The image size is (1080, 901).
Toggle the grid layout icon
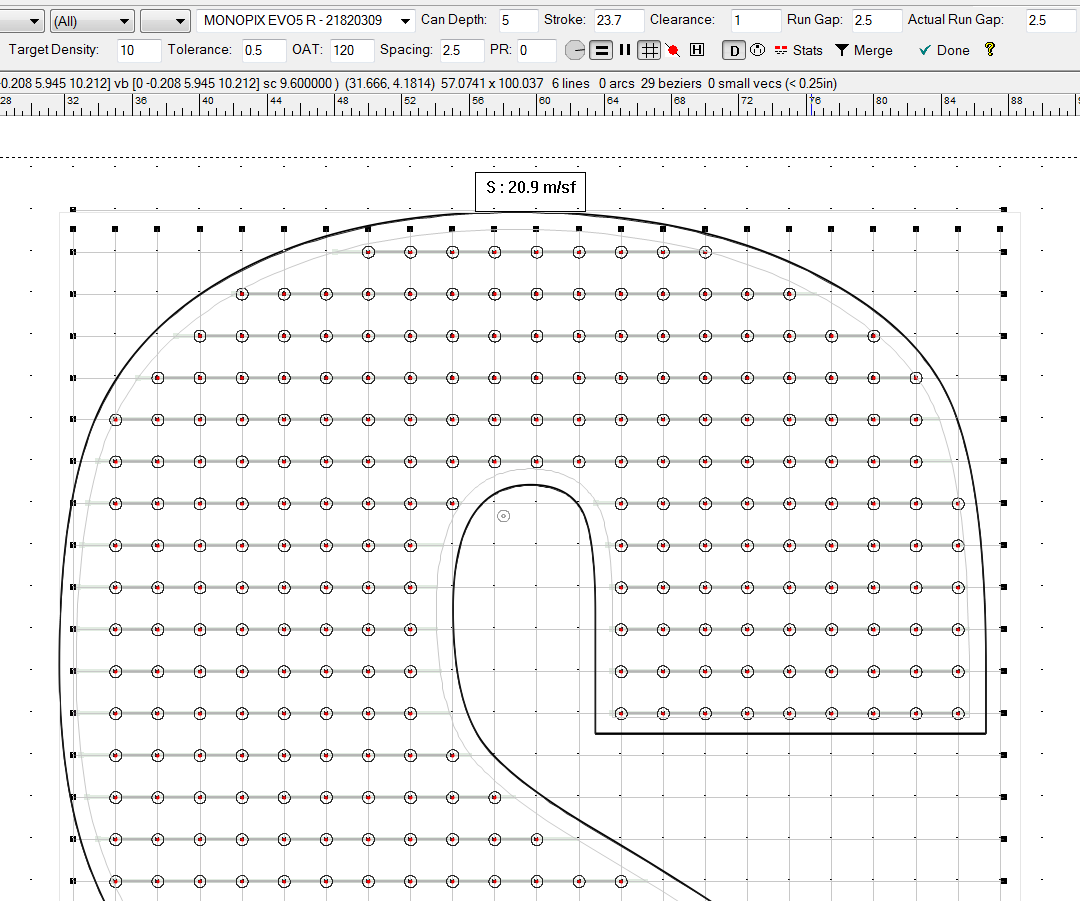pos(649,50)
